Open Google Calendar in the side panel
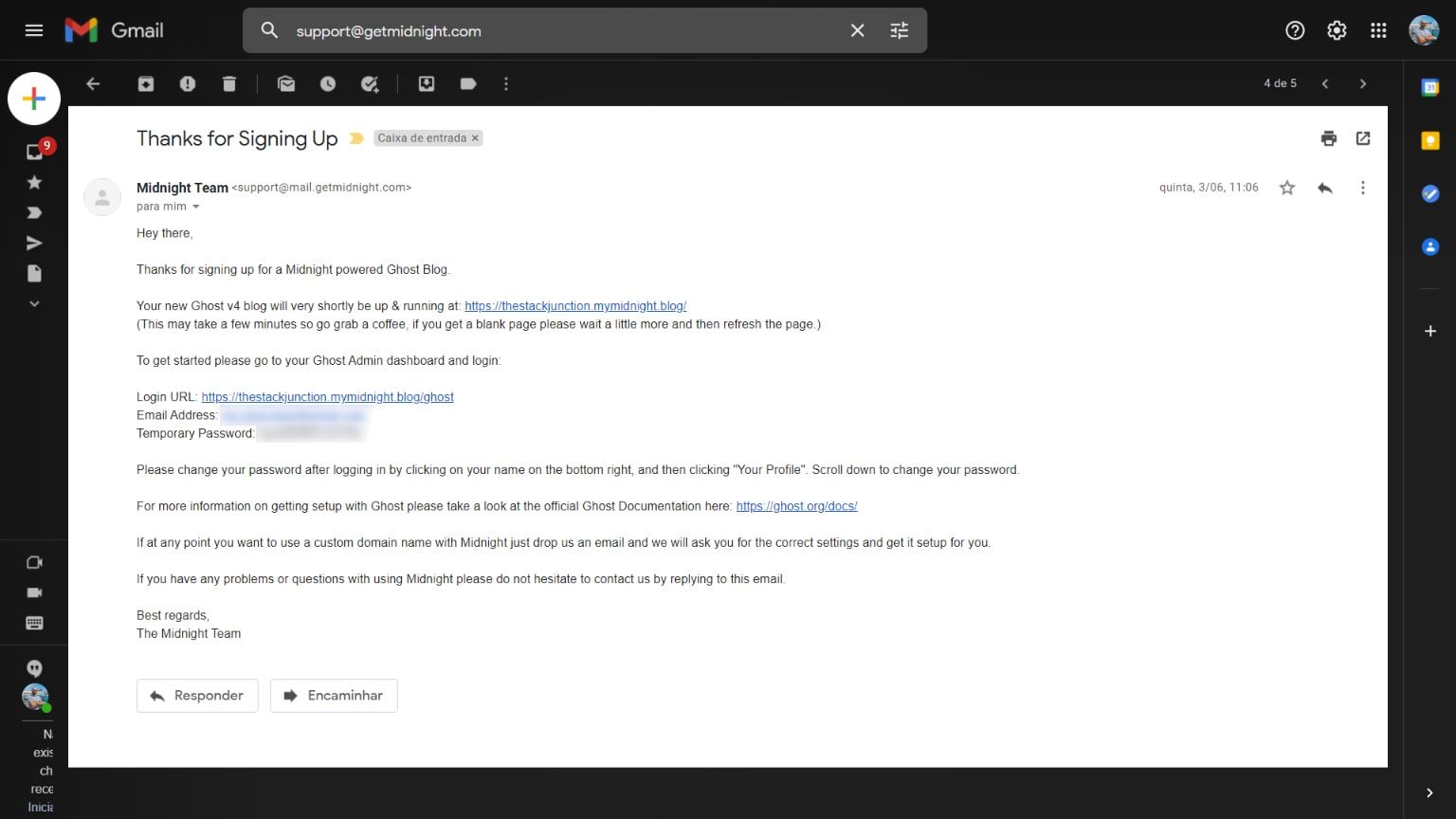The image size is (1456, 819). pyautogui.click(x=1430, y=87)
